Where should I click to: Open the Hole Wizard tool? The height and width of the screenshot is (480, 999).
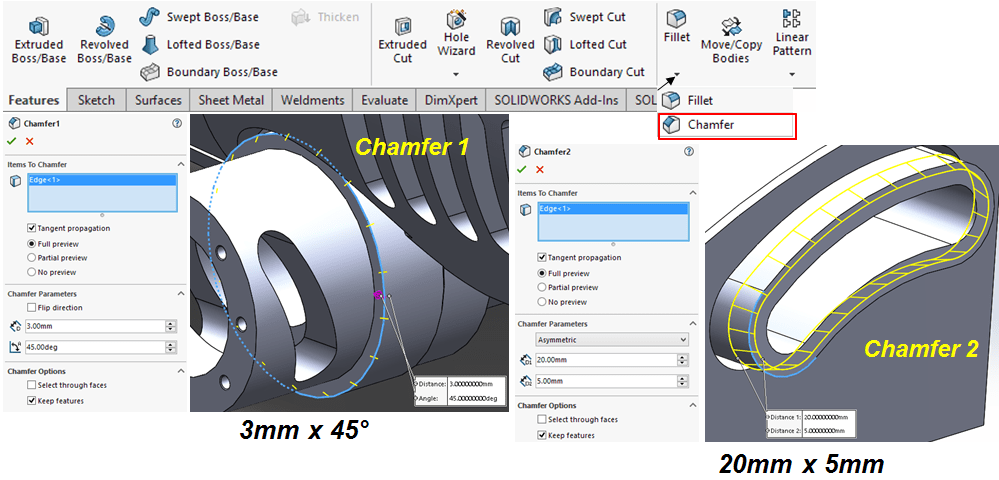pos(456,22)
